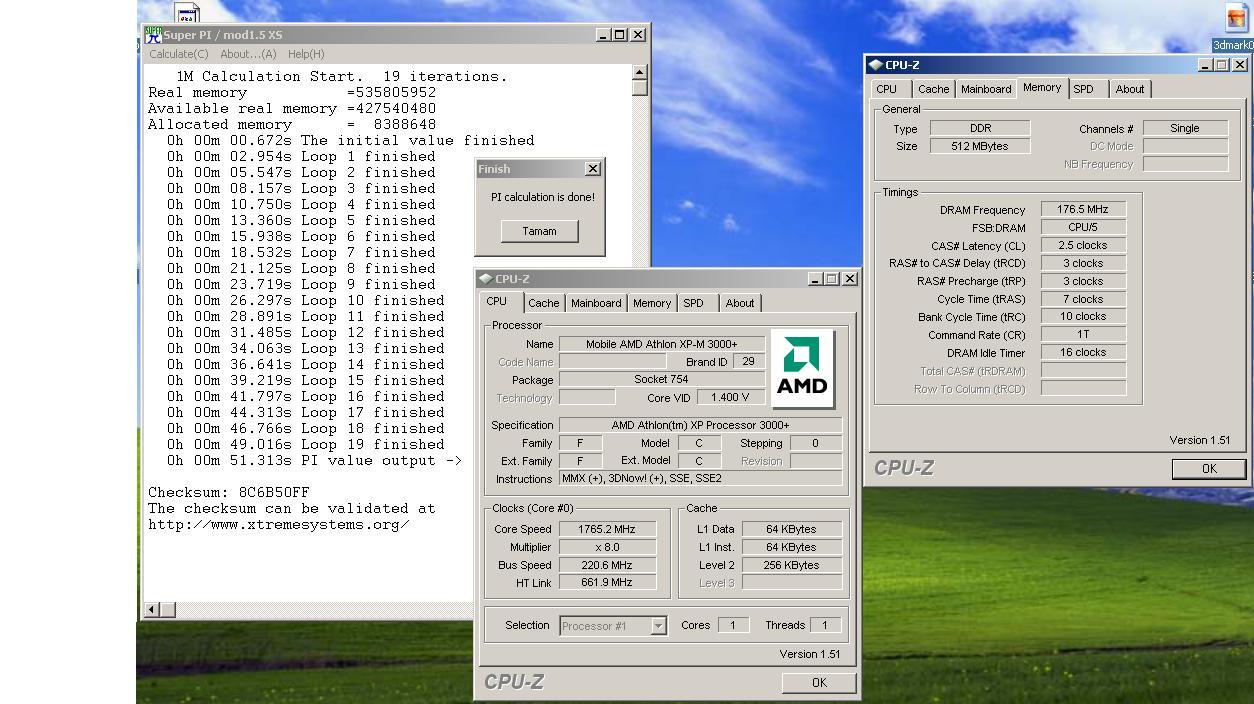The image size is (1254, 704).
Task: Switch to Memory tab in front CPU-Z
Action: point(652,303)
